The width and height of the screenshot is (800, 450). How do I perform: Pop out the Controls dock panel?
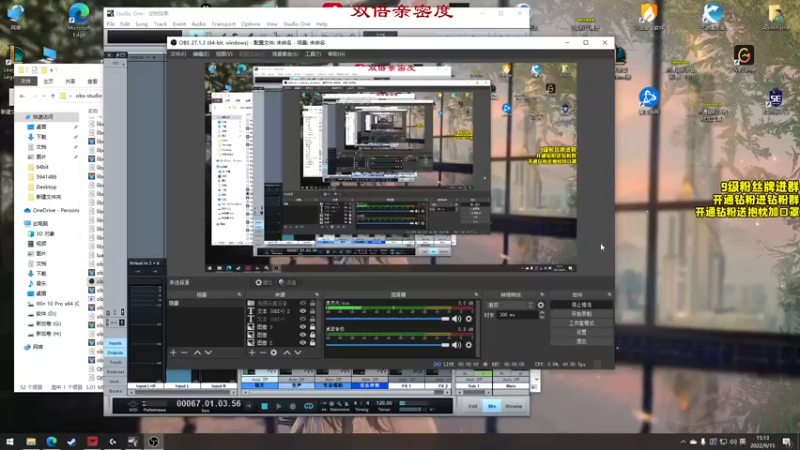pyautogui.click(x=609, y=294)
